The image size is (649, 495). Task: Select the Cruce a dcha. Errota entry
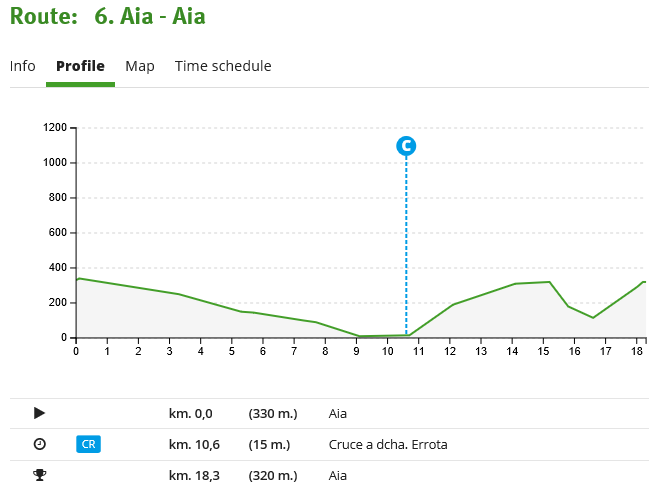(x=388, y=444)
